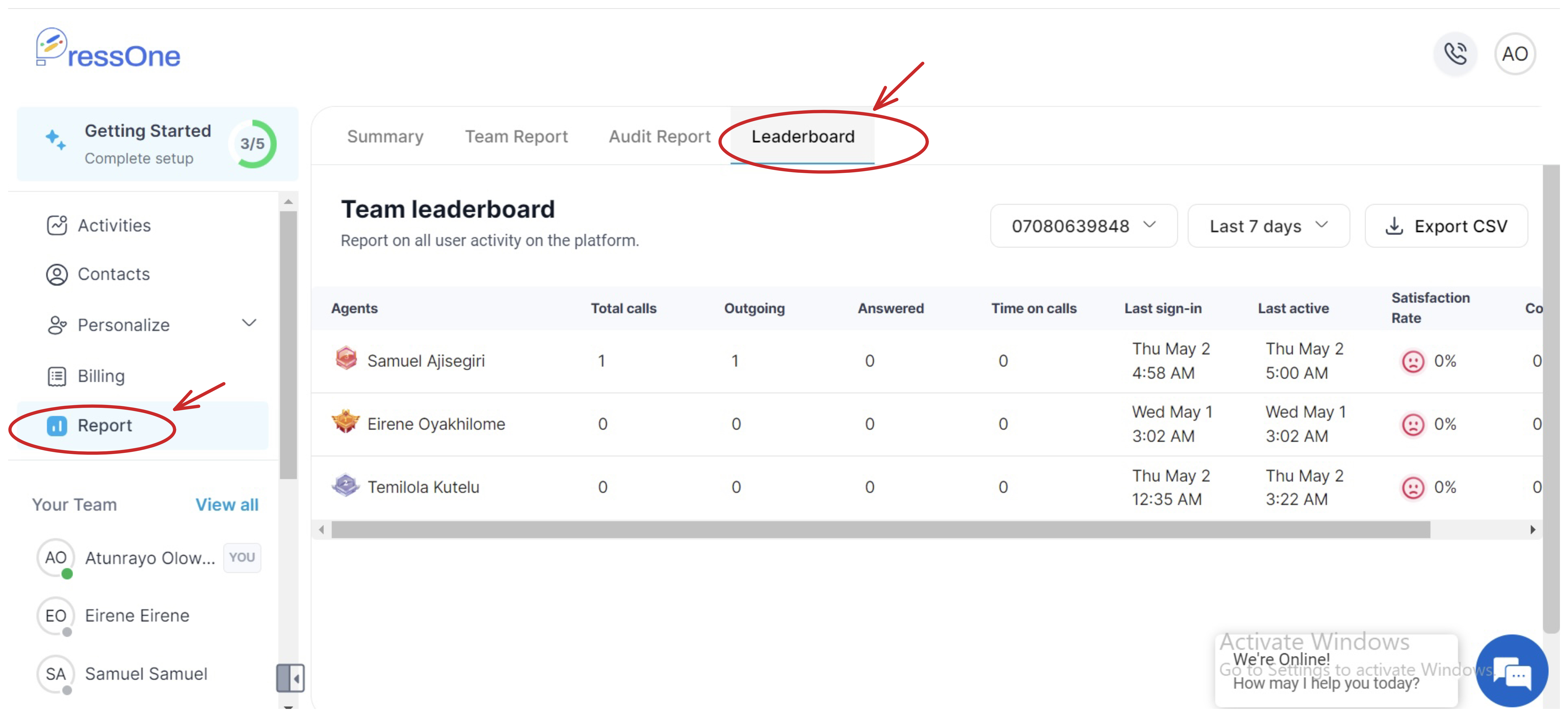Click Samuel Ajisegiri's sad face satisfaction icon

coord(1413,361)
